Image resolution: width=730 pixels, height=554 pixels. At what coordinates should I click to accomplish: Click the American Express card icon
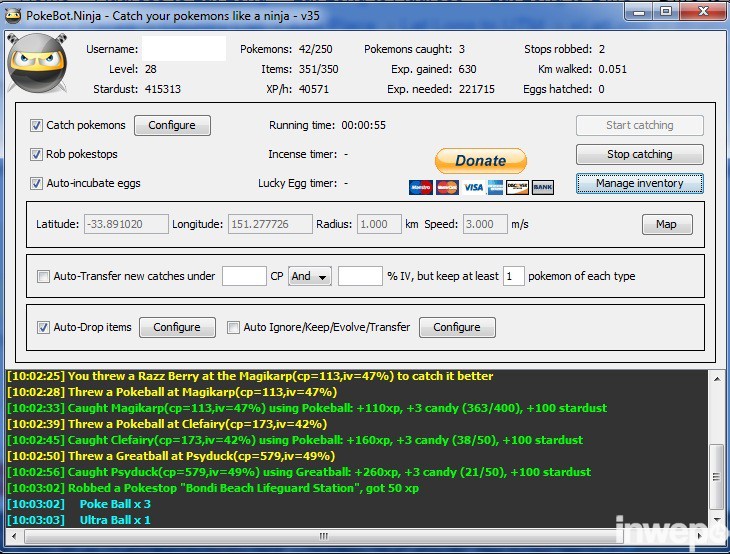(x=495, y=187)
